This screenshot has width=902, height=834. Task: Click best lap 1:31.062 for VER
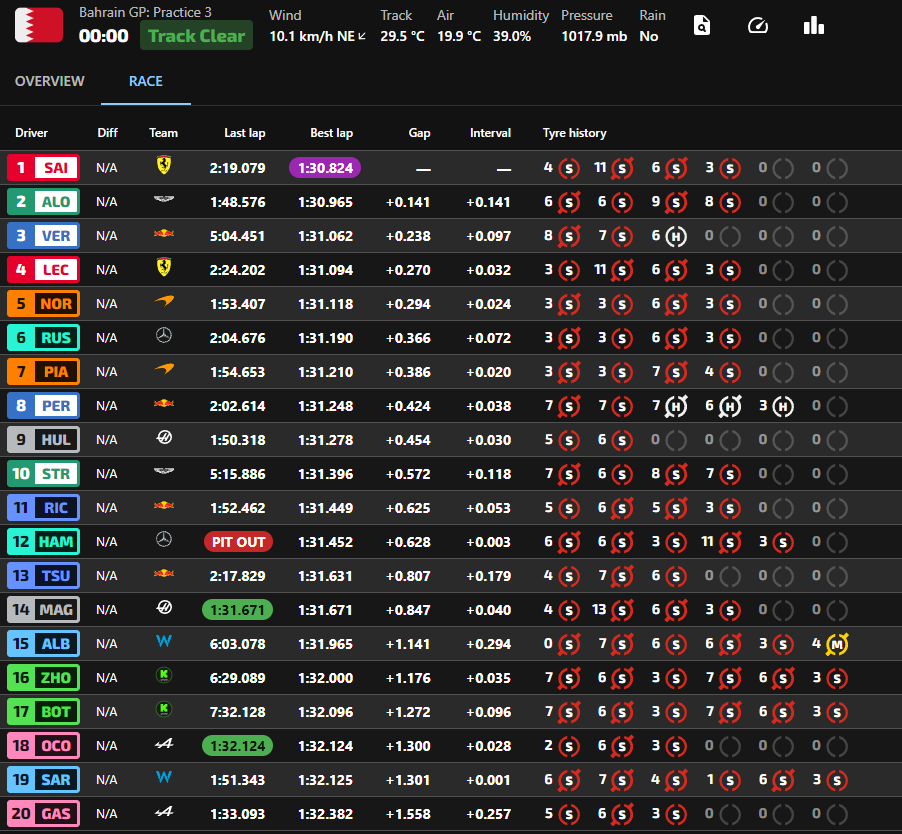[325, 236]
